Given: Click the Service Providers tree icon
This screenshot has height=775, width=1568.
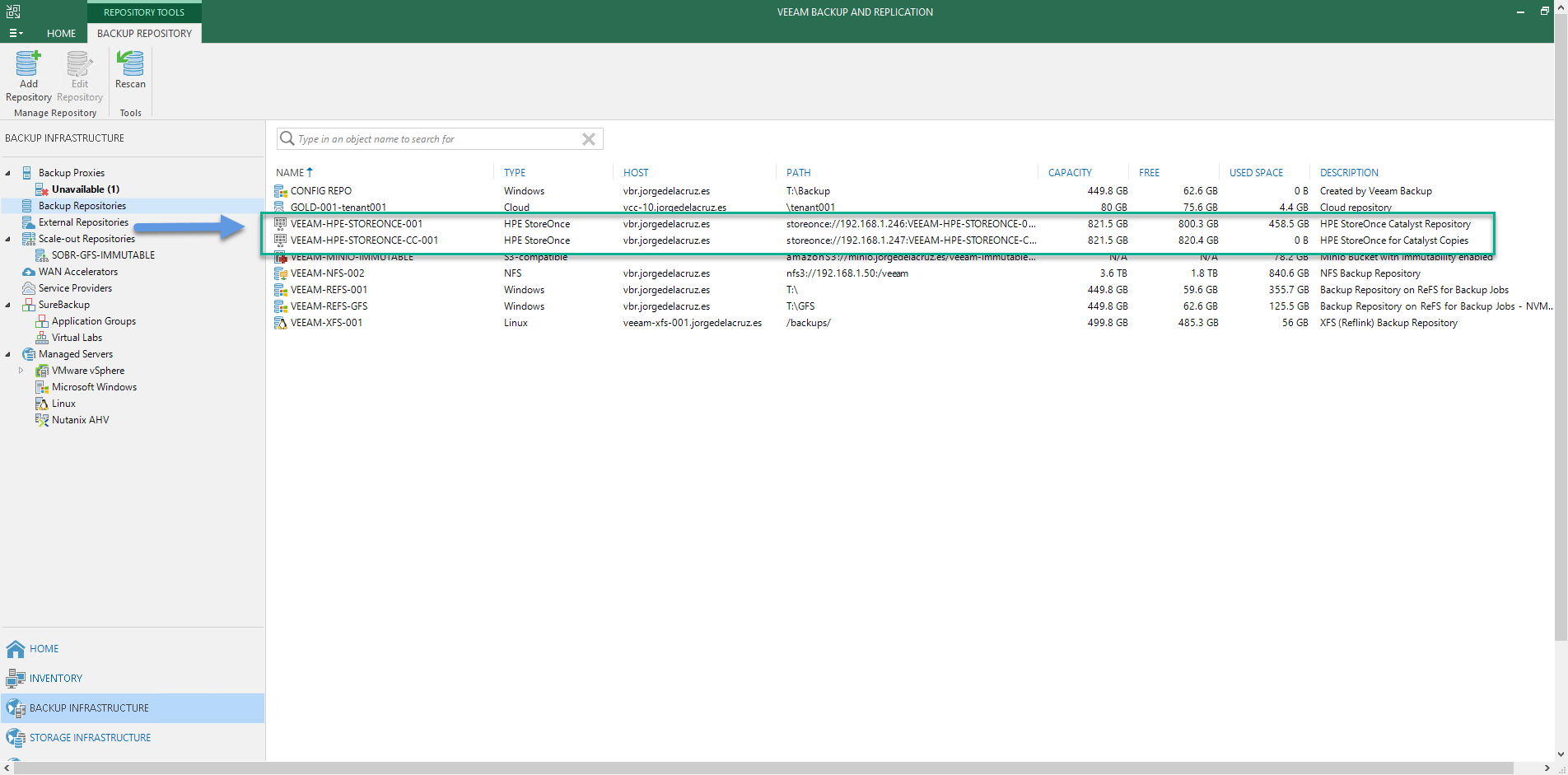Looking at the screenshot, I should 28,288.
